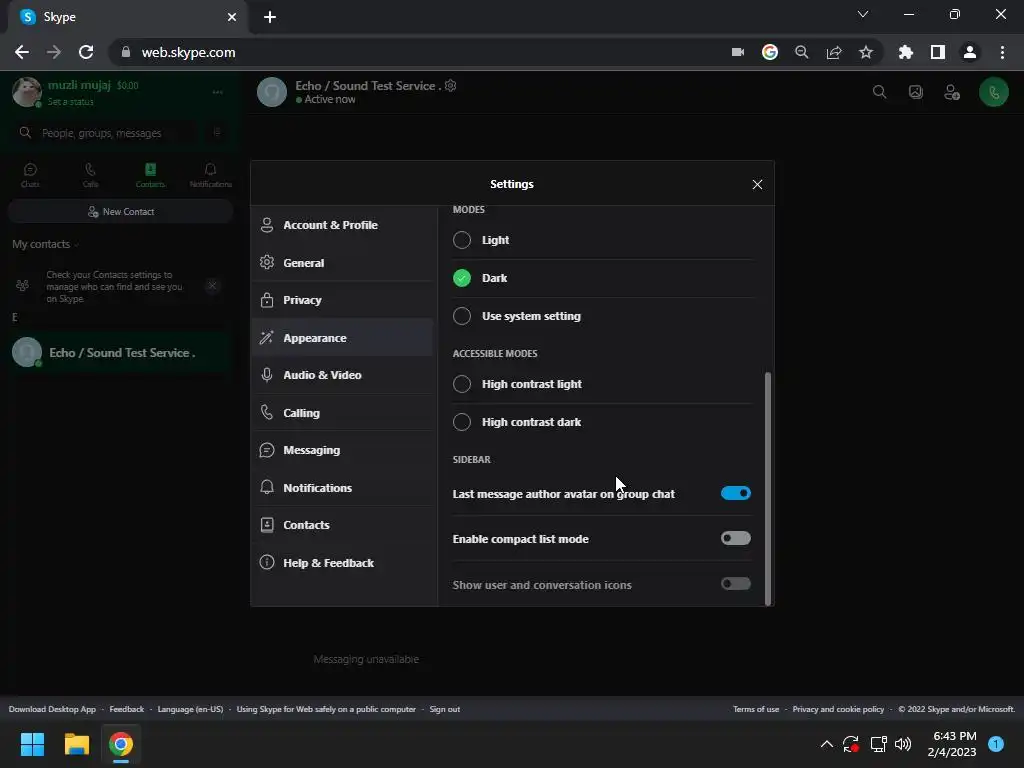Open Chrome three-dot menu
The image size is (1024, 768).
tap(1002, 52)
